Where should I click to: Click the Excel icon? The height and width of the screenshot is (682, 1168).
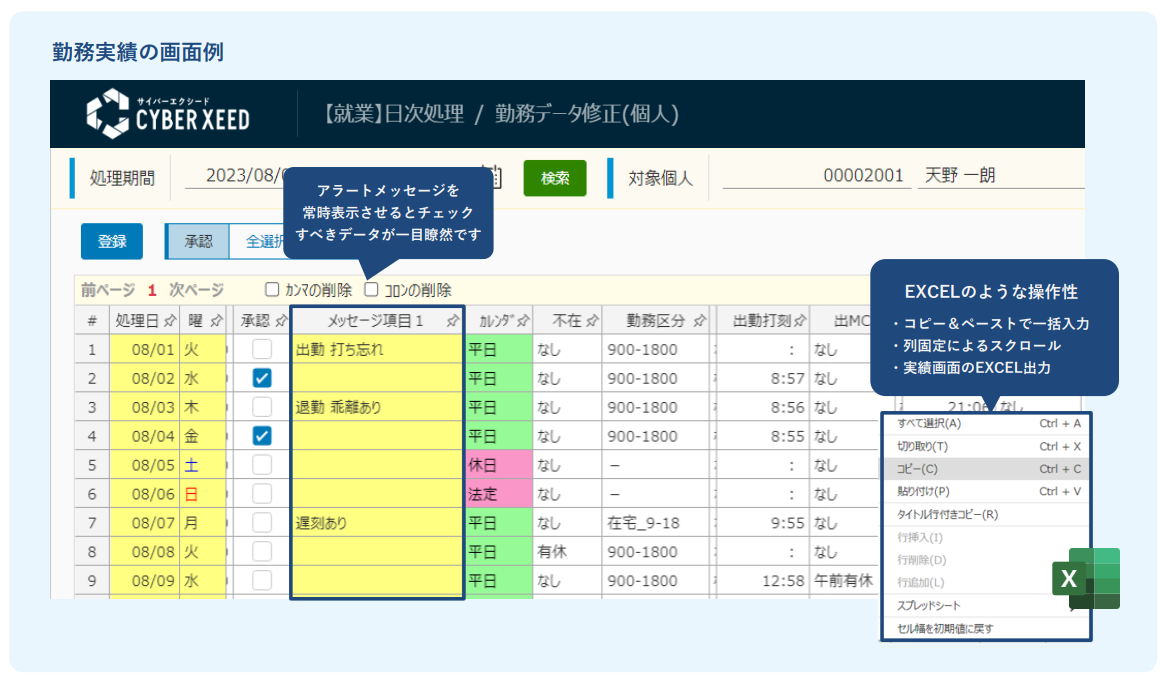point(1085,578)
